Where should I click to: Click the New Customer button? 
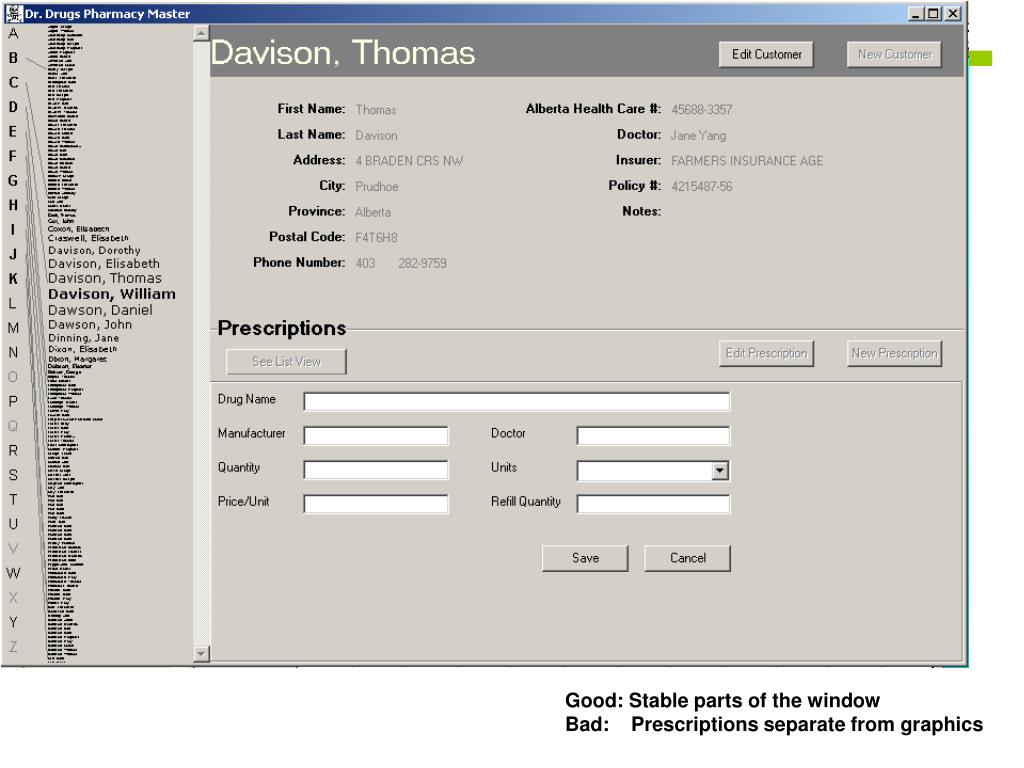(x=894, y=55)
